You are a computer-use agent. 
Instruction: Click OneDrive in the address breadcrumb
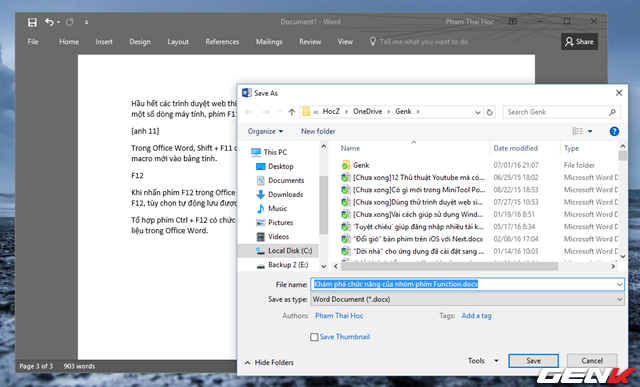[368, 111]
